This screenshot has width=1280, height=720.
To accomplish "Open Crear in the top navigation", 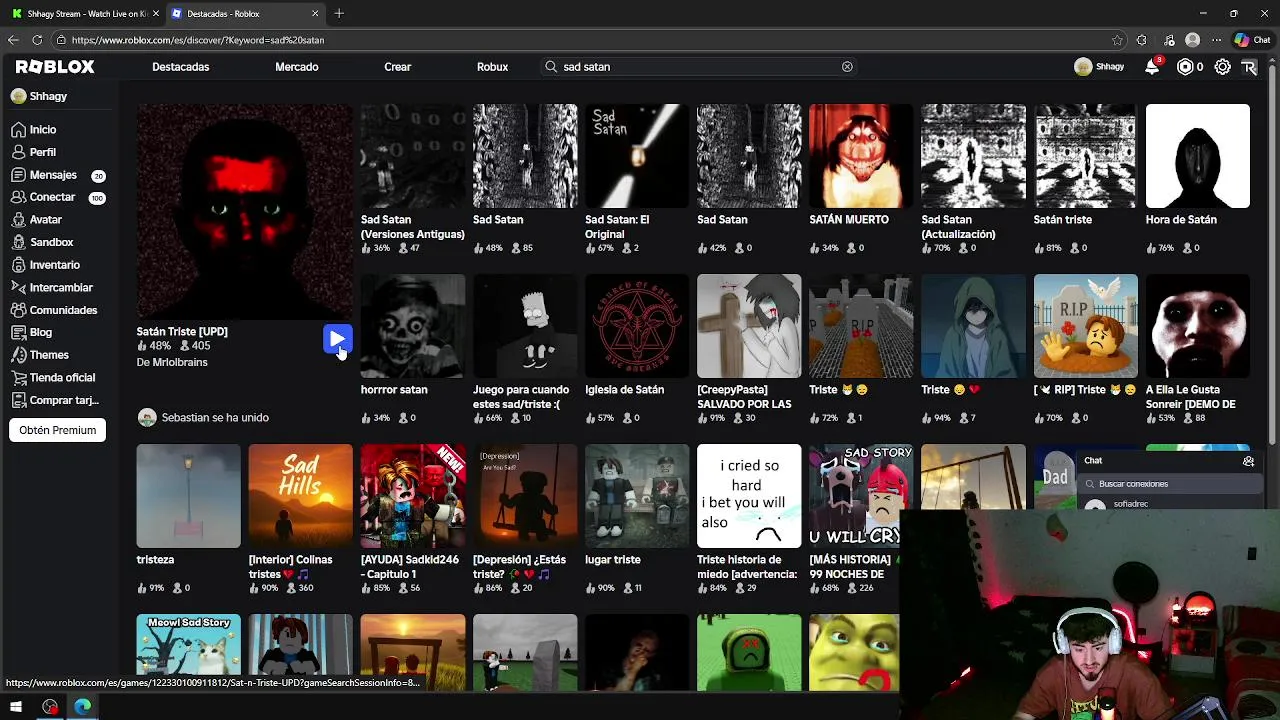I will pos(397,67).
